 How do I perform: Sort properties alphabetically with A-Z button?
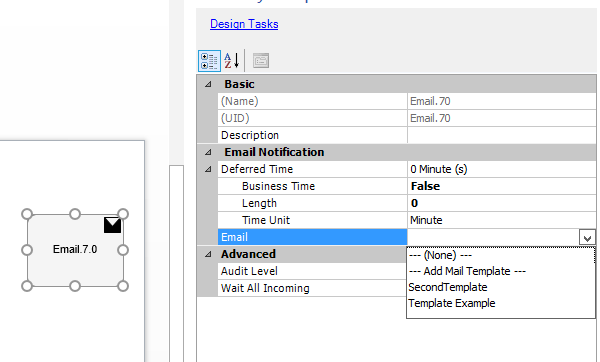point(232,61)
